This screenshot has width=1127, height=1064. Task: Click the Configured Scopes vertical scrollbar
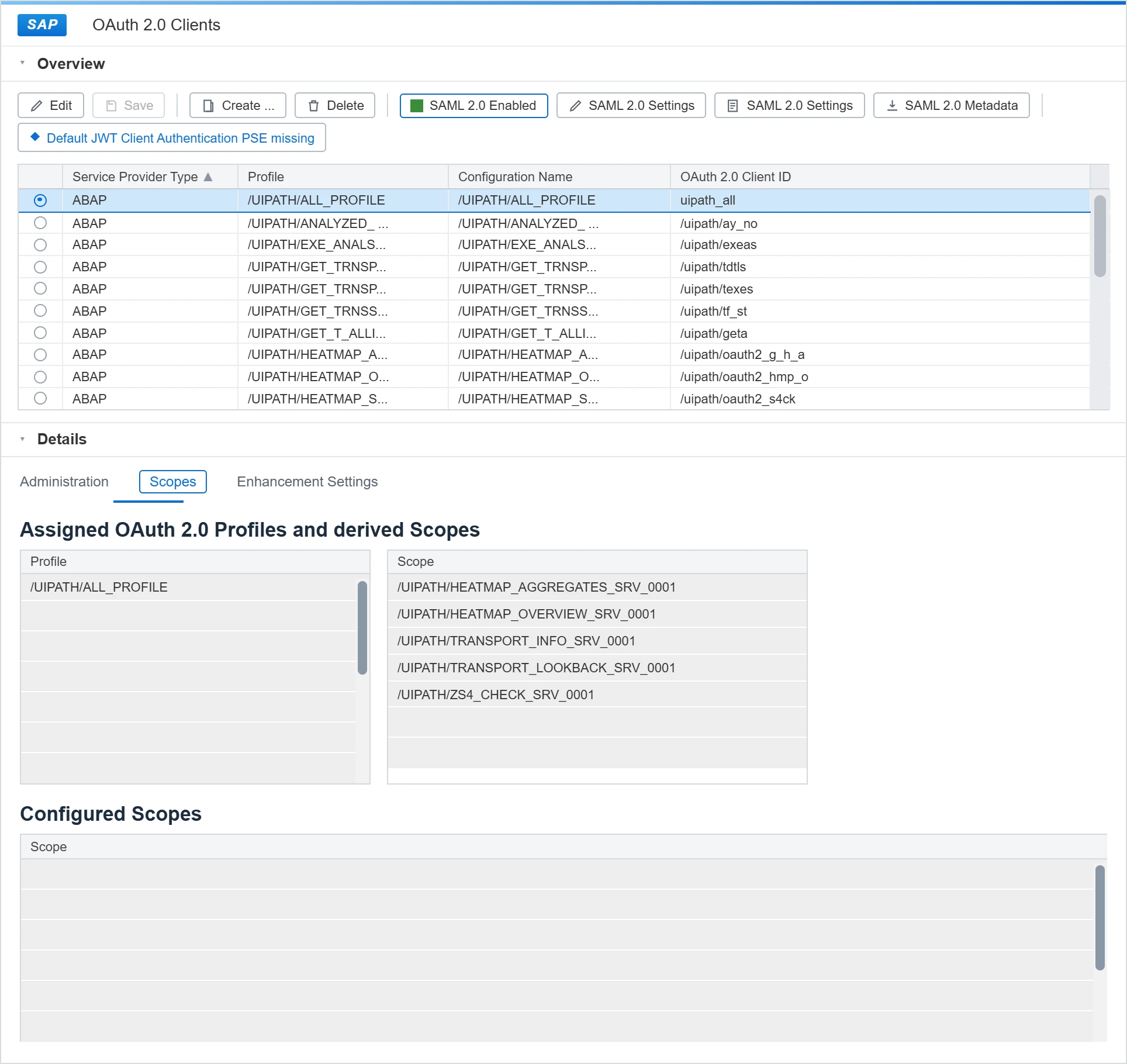pyautogui.click(x=1100, y=918)
